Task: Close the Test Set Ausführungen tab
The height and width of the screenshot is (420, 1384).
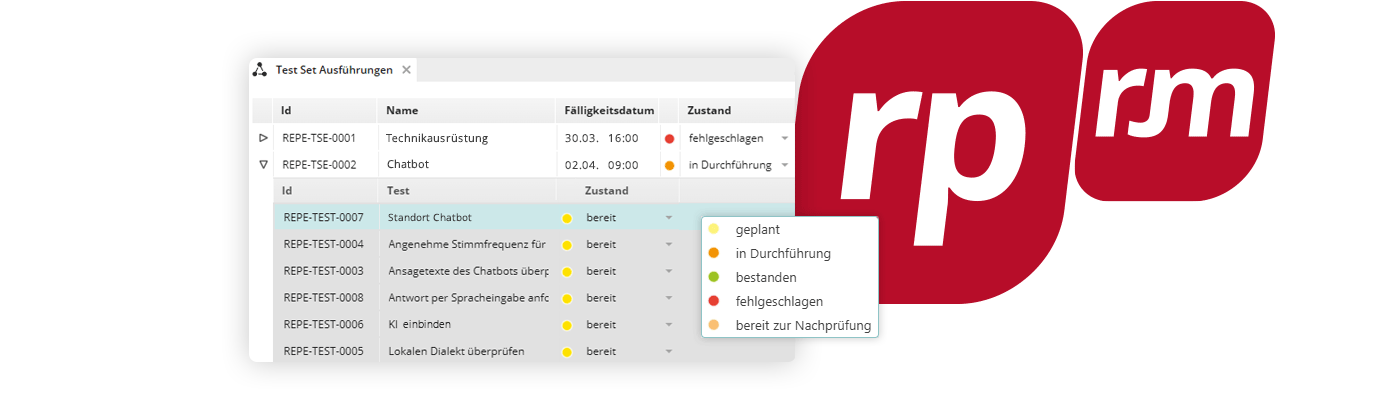Action: point(406,70)
